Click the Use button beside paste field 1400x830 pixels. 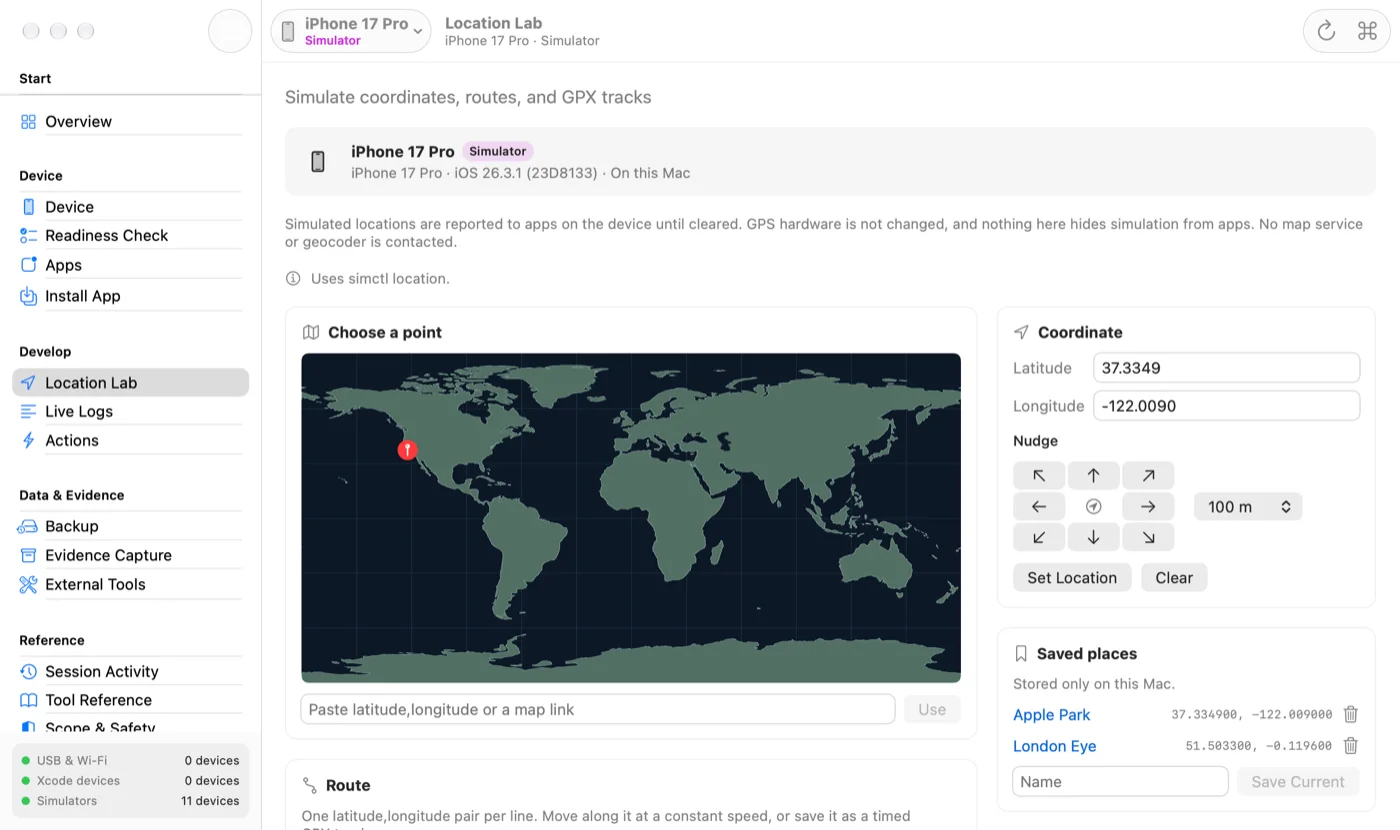(x=932, y=709)
